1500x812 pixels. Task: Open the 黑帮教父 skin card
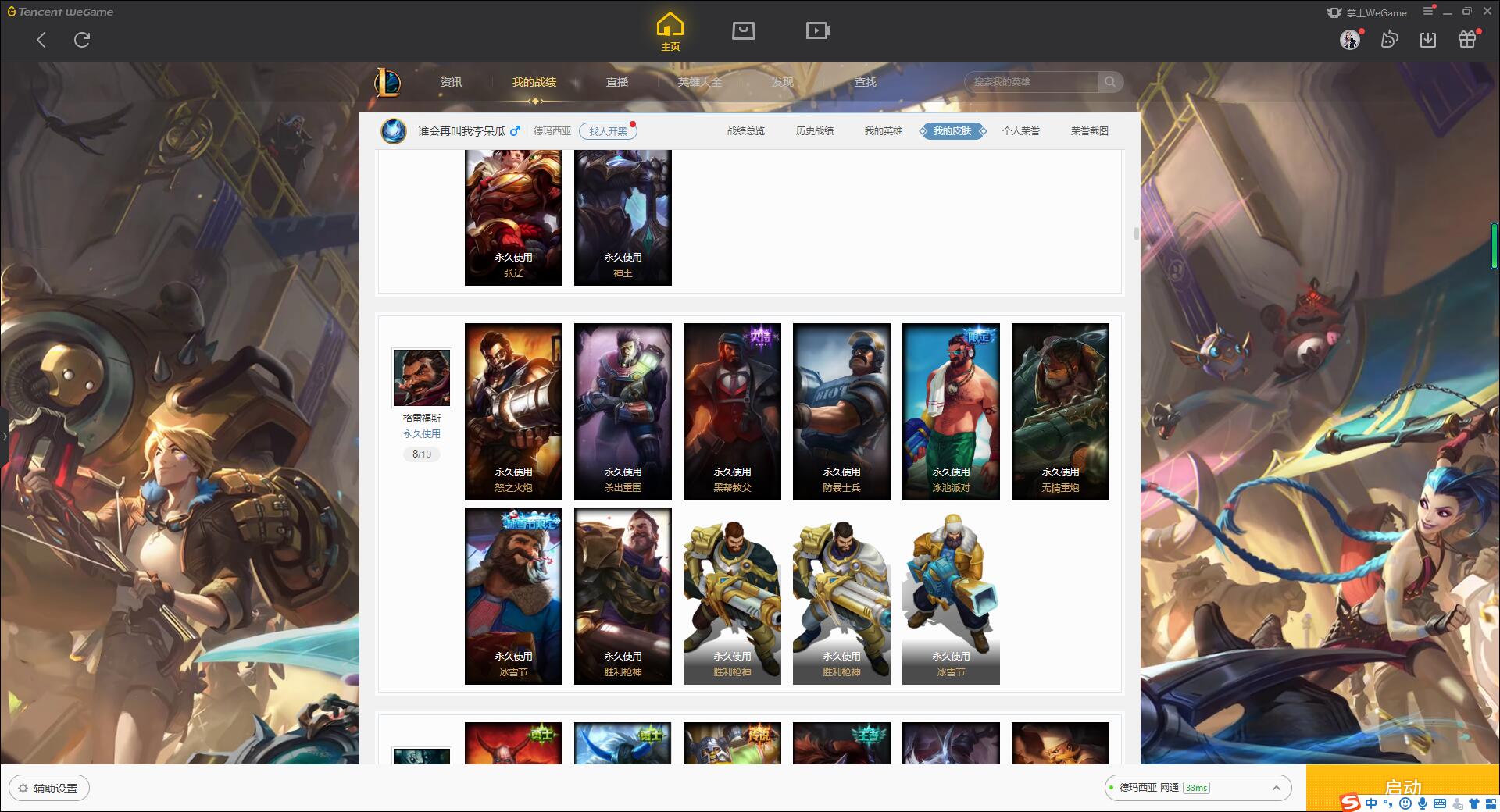click(732, 411)
